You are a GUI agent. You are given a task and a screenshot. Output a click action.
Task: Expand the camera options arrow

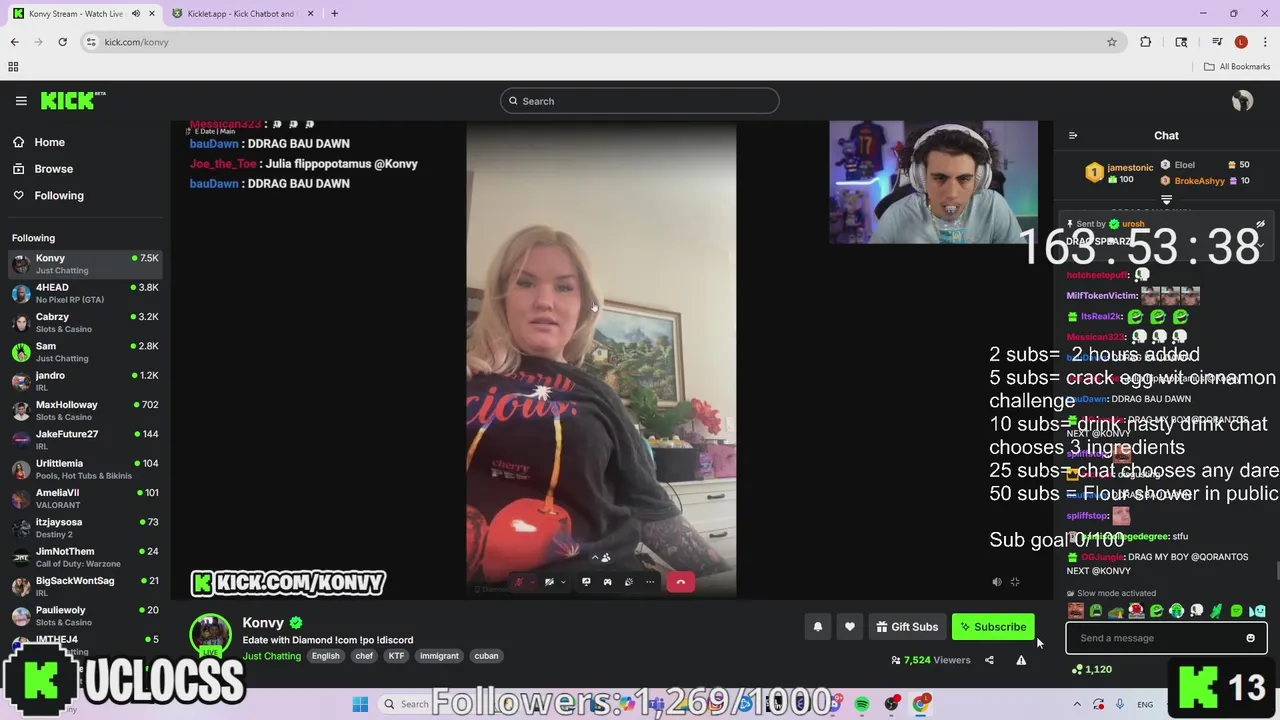[x=563, y=582]
